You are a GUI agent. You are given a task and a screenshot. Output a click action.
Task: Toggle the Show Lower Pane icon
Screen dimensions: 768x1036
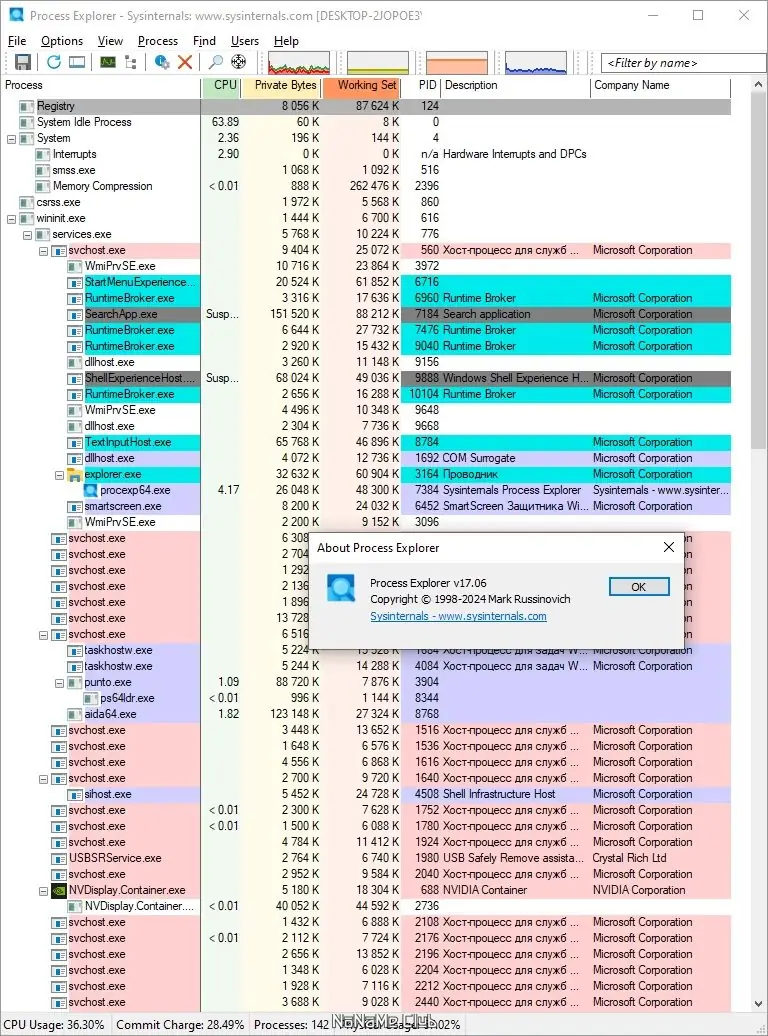pos(77,62)
